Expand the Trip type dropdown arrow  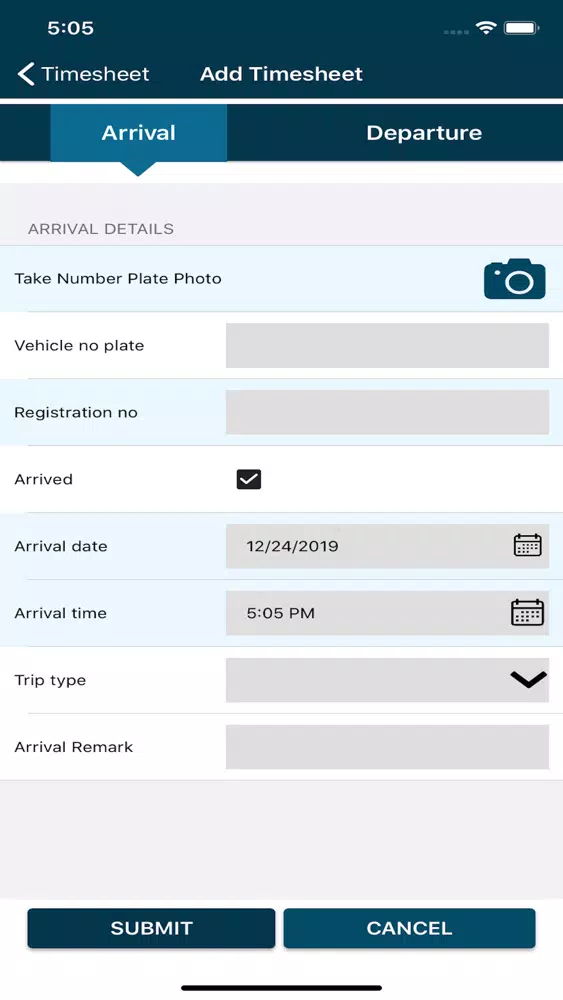pyautogui.click(x=529, y=680)
